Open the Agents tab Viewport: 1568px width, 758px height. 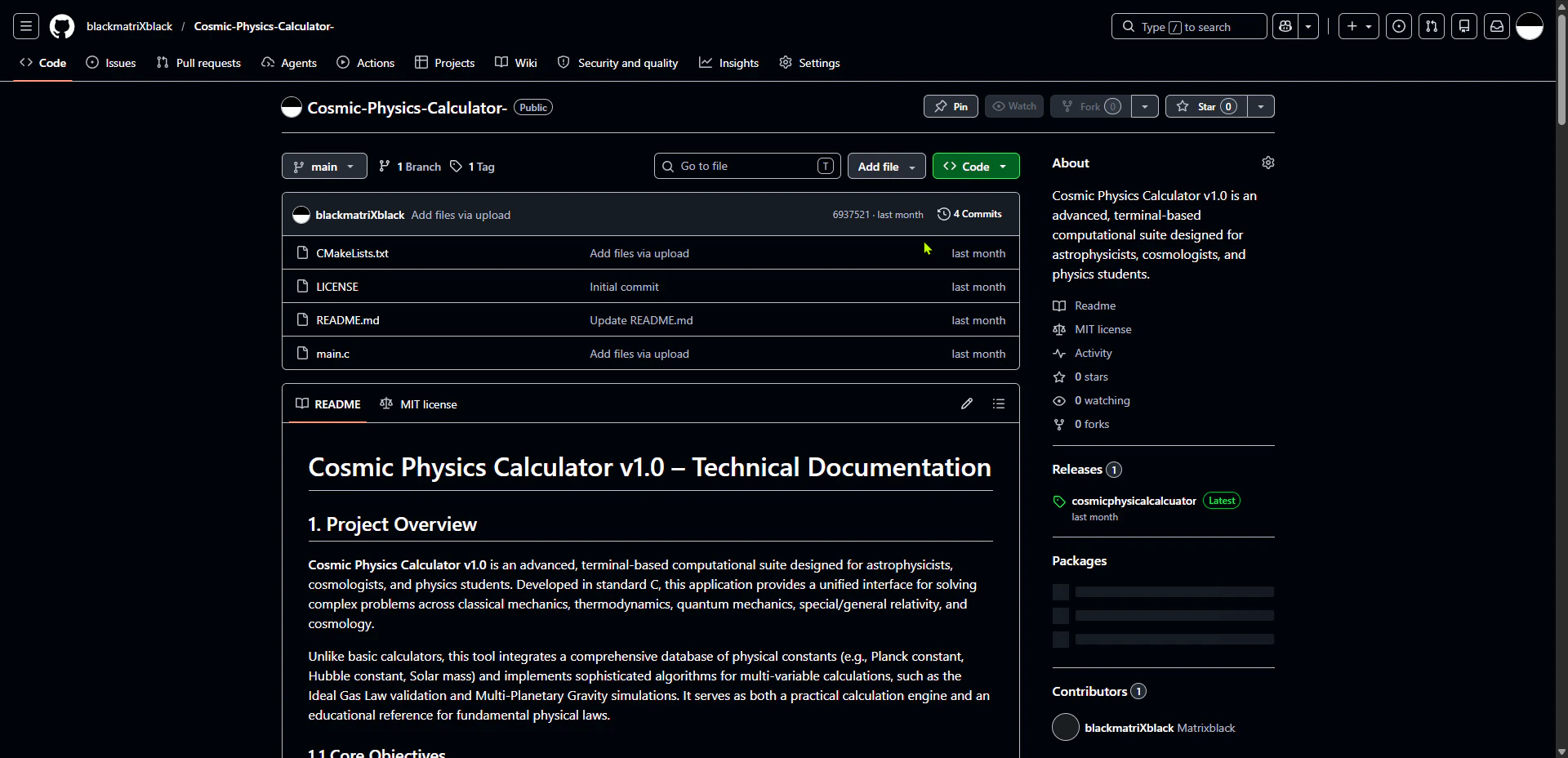coord(289,63)
